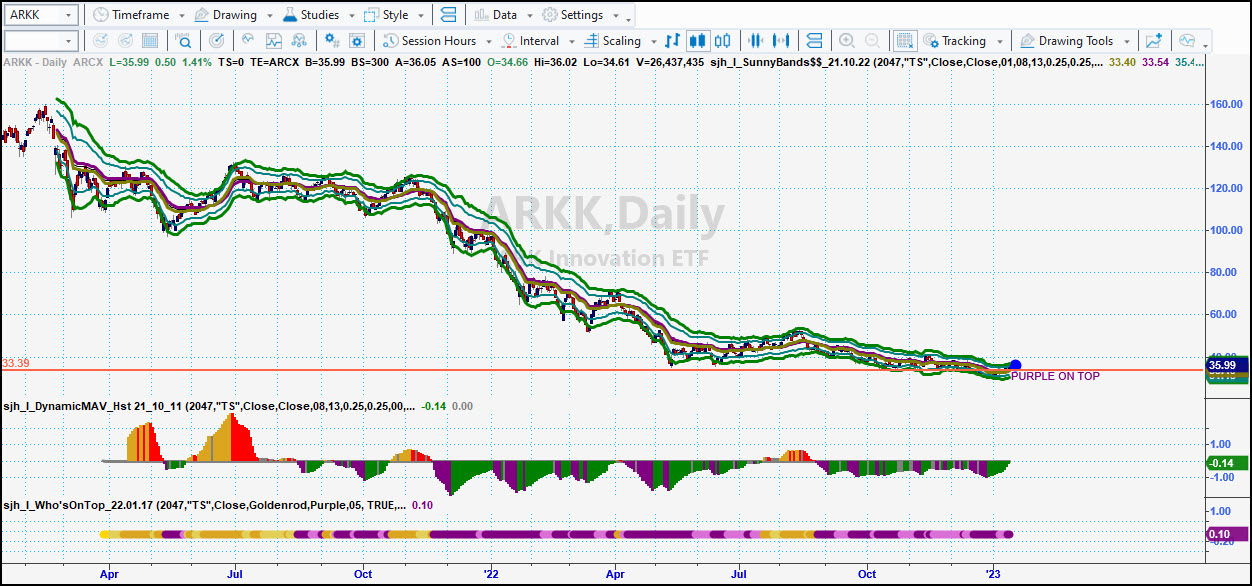Expand the Style dropdown arrow
1252x586 pixels.
pos(421,16)
